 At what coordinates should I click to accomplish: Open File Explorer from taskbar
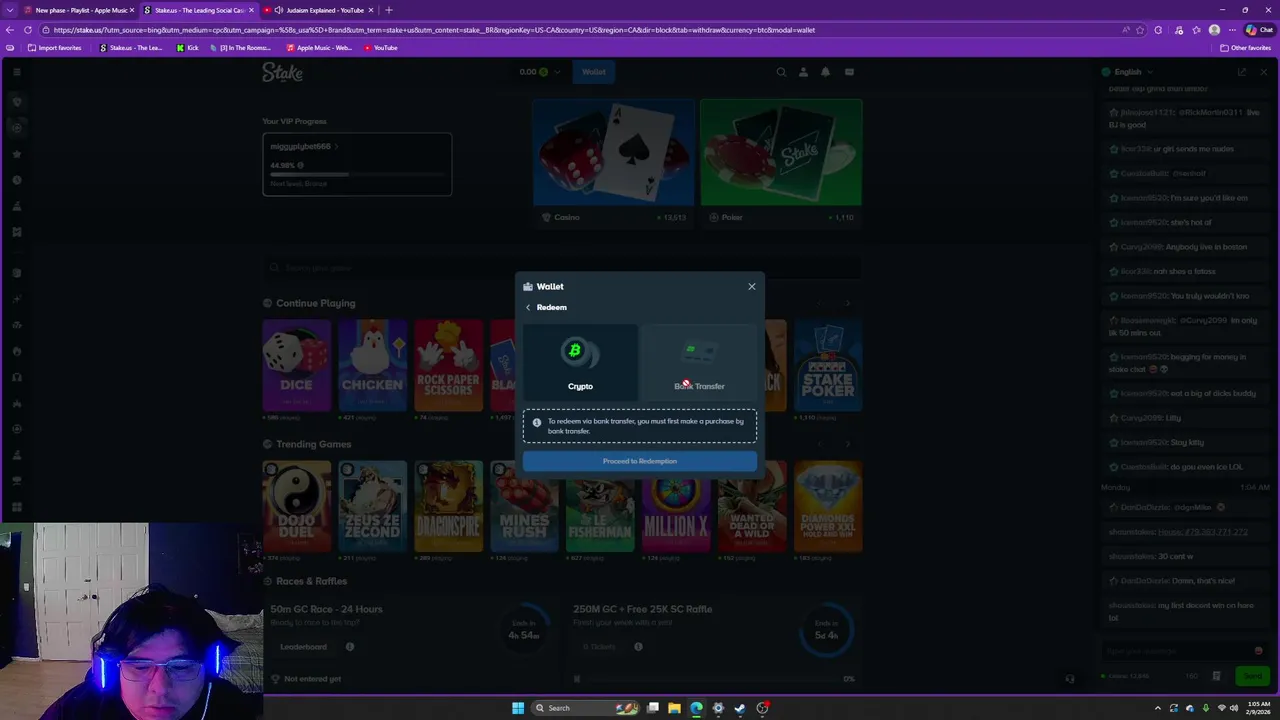(x=674, y=708)
